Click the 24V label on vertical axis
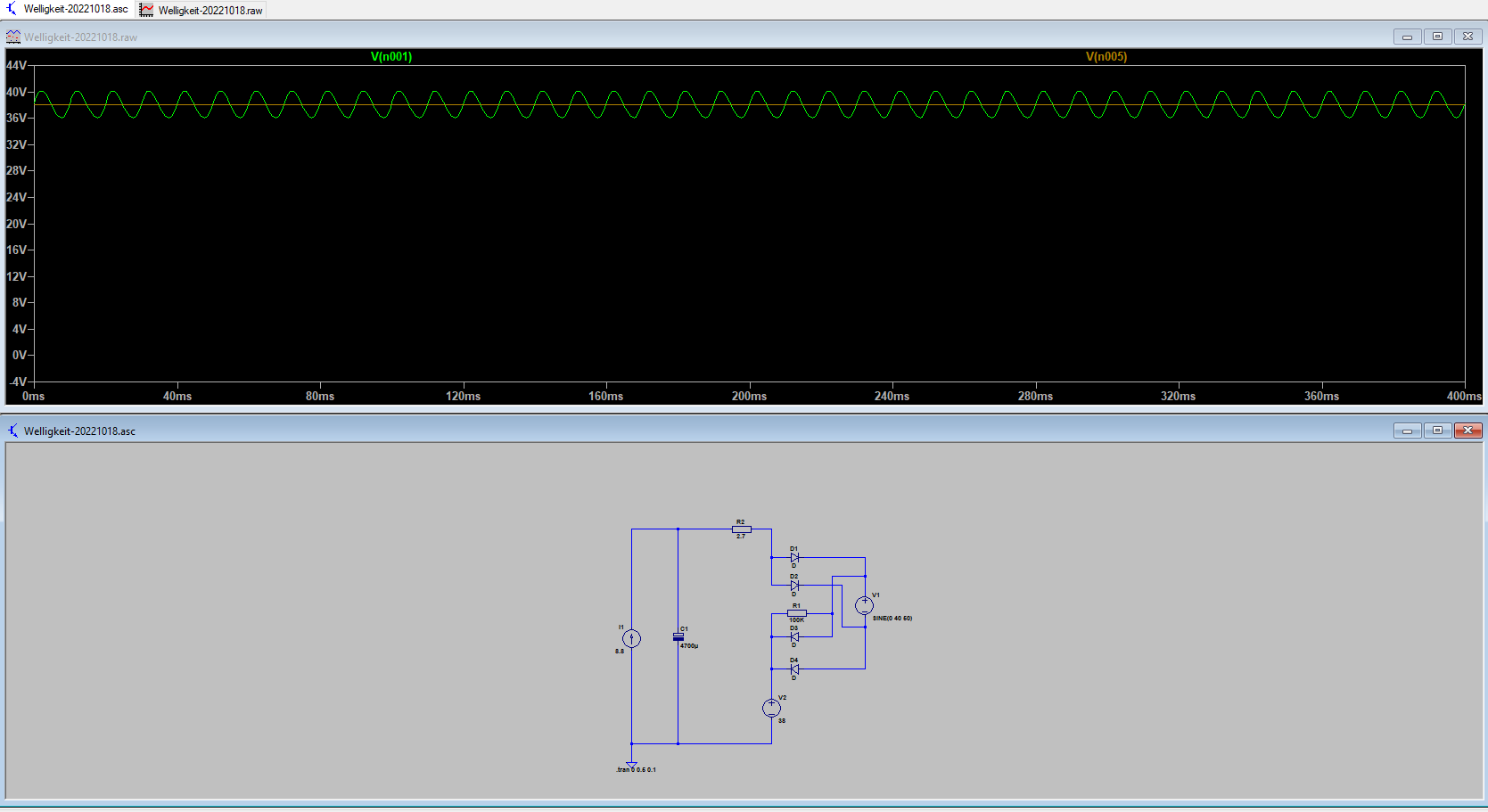 pos(16,197)
